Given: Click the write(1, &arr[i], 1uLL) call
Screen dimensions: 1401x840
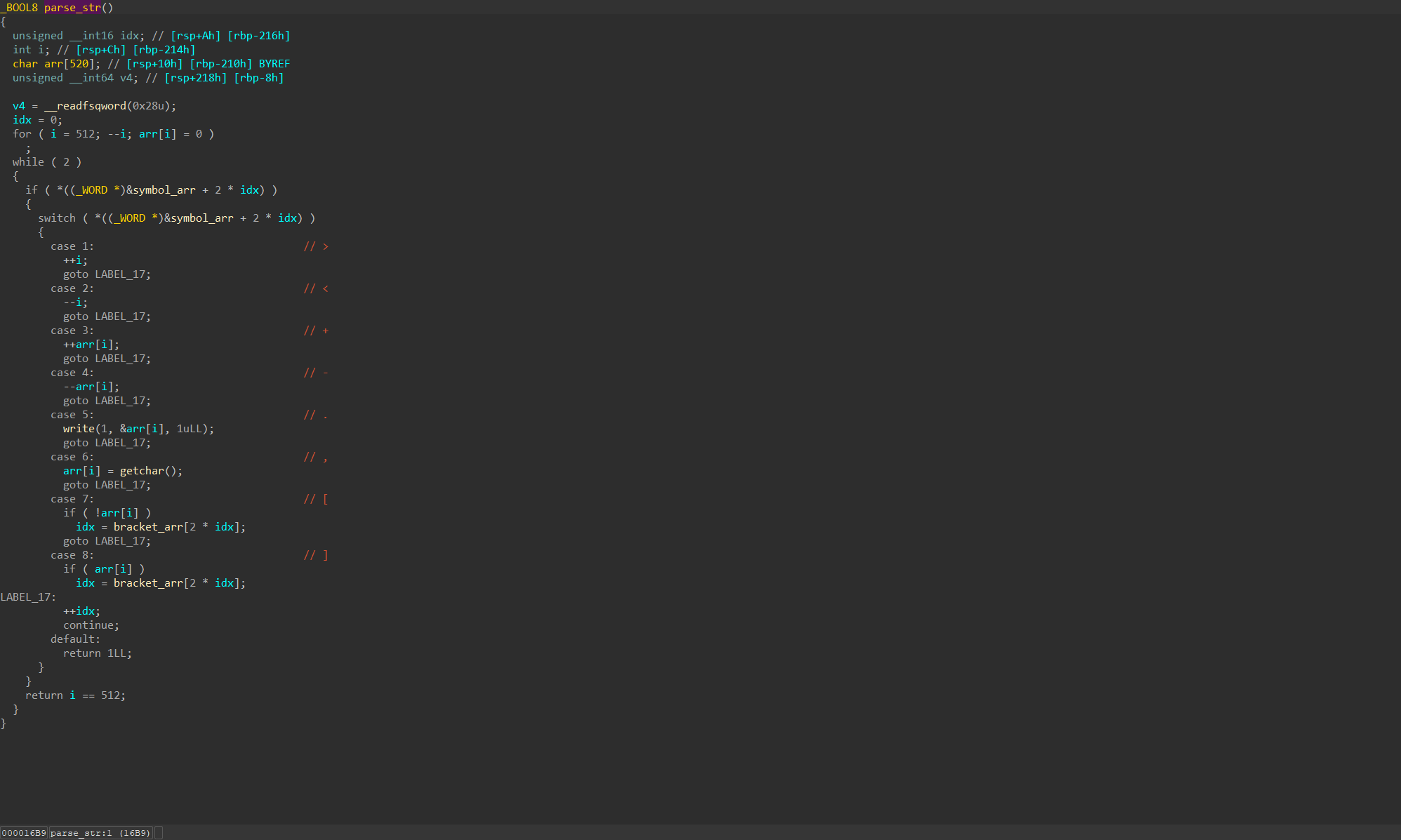Looking at the screenshot, I should [x=138, y=429].
